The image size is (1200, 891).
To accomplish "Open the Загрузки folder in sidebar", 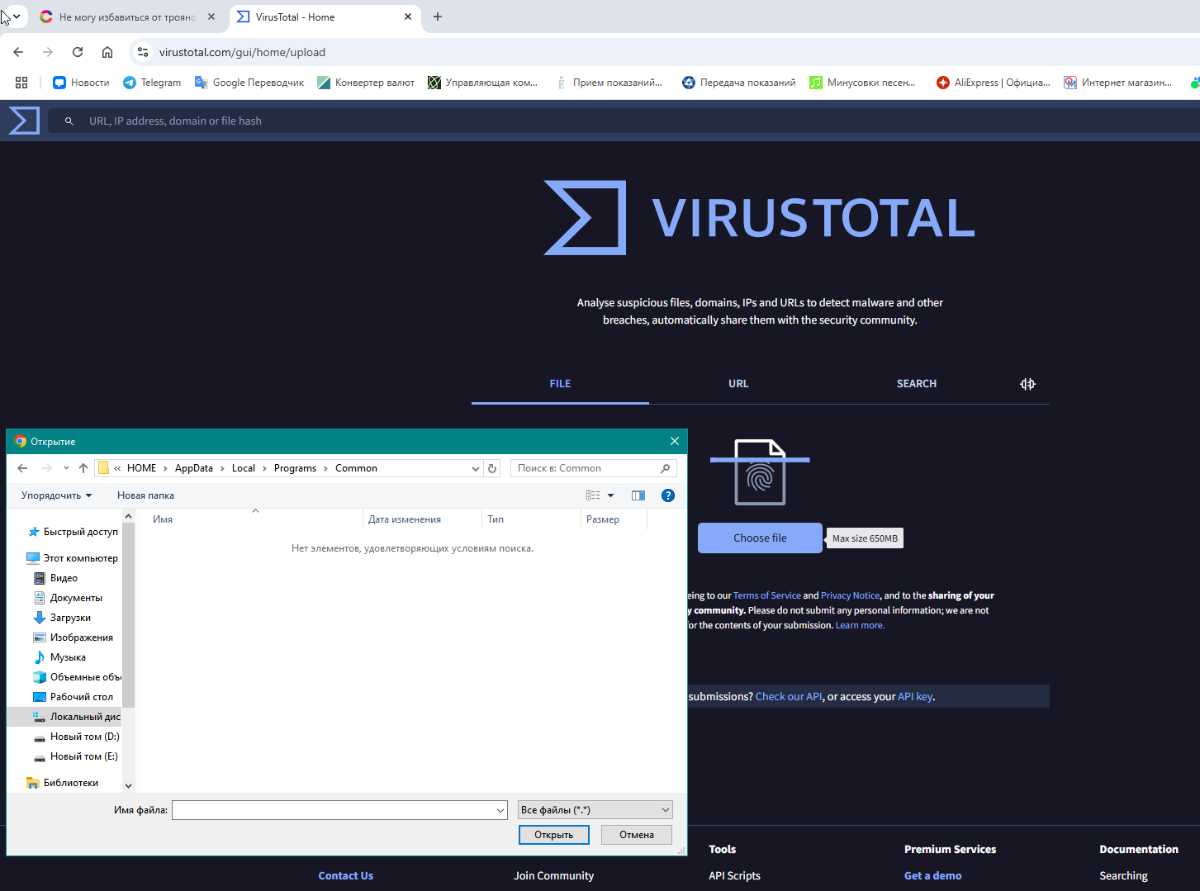I will click(69, 618).
